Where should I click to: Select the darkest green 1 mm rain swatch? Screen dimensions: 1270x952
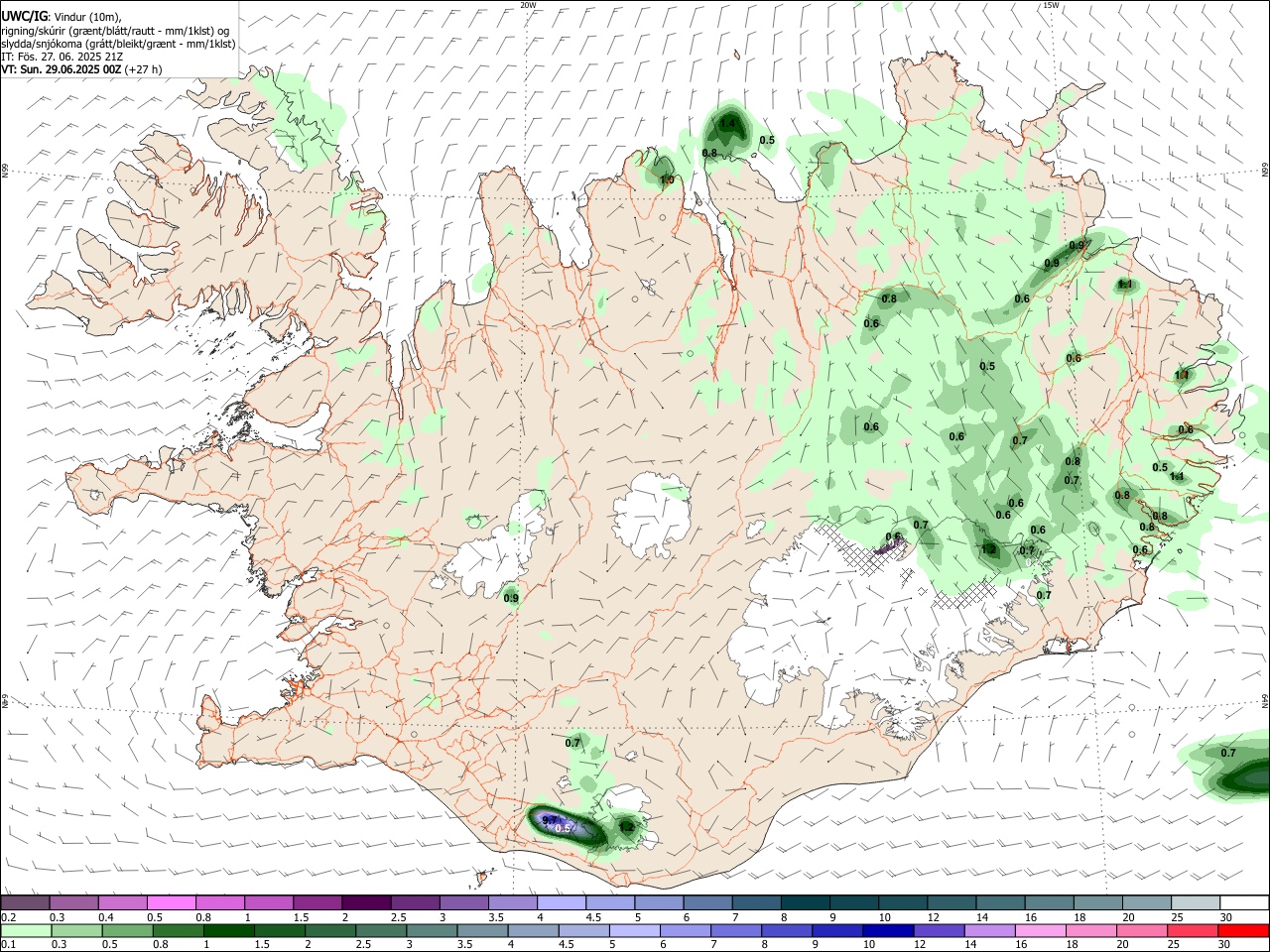pos(231,930)
